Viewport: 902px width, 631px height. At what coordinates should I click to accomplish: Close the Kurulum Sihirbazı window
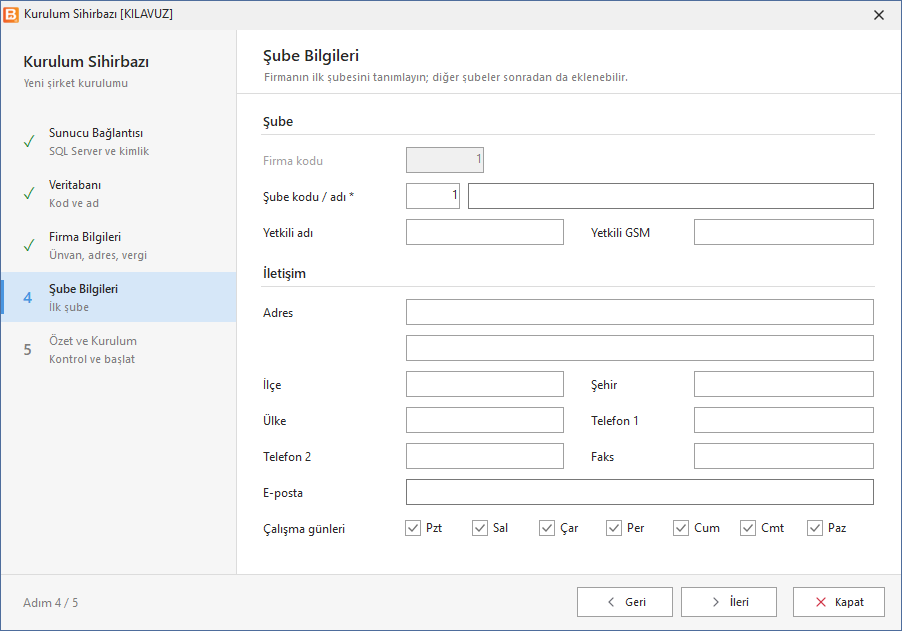click(x=878, y=15)
